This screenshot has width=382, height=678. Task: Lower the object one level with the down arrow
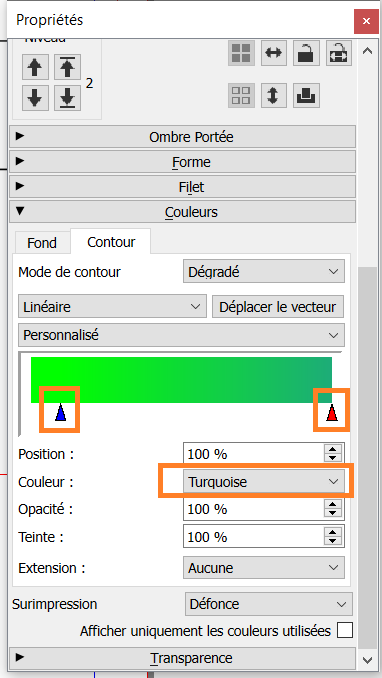pos(35,97)
